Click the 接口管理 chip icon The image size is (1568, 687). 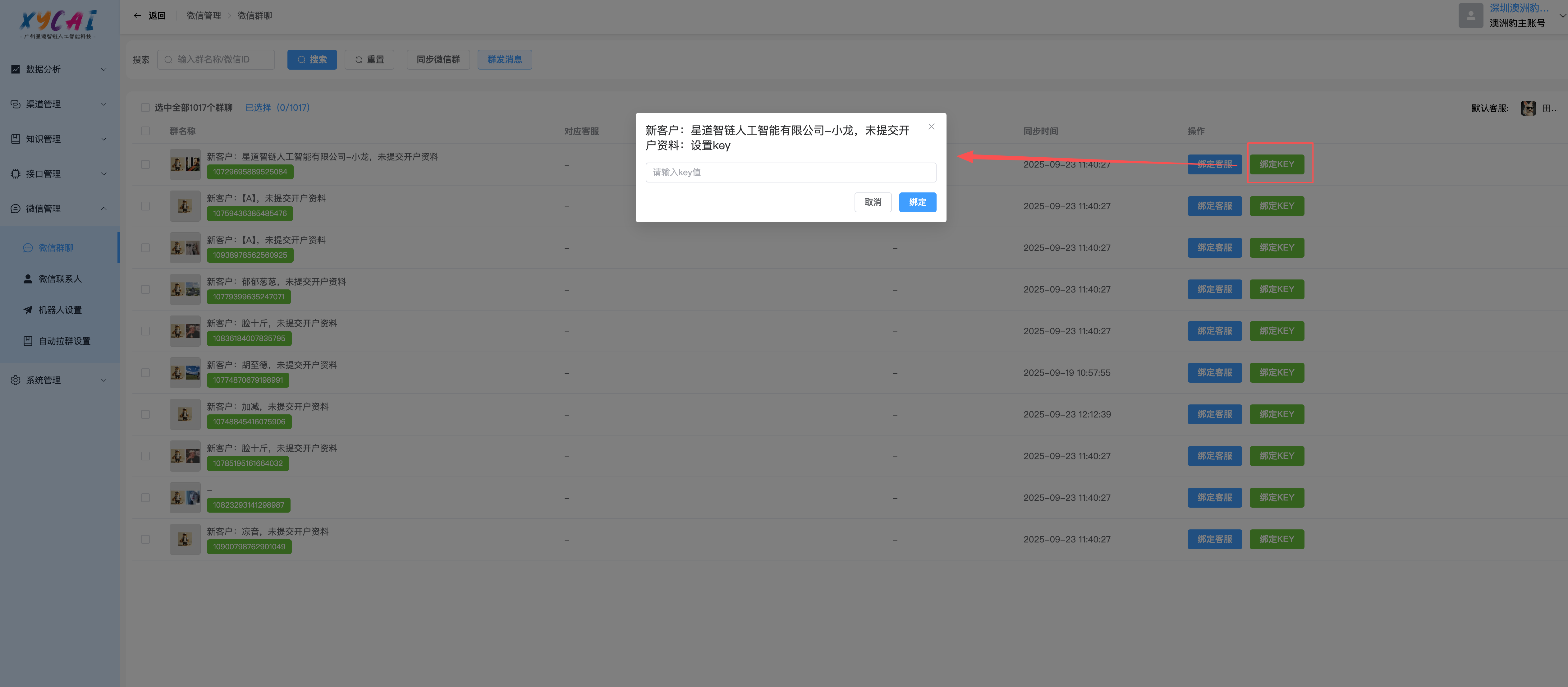tap(16, 173)
